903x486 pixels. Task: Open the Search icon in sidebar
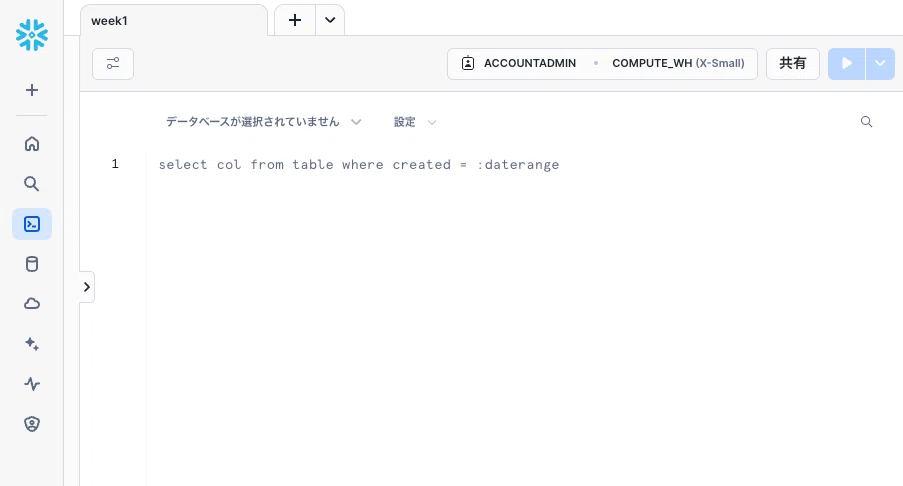click(32, 184)
